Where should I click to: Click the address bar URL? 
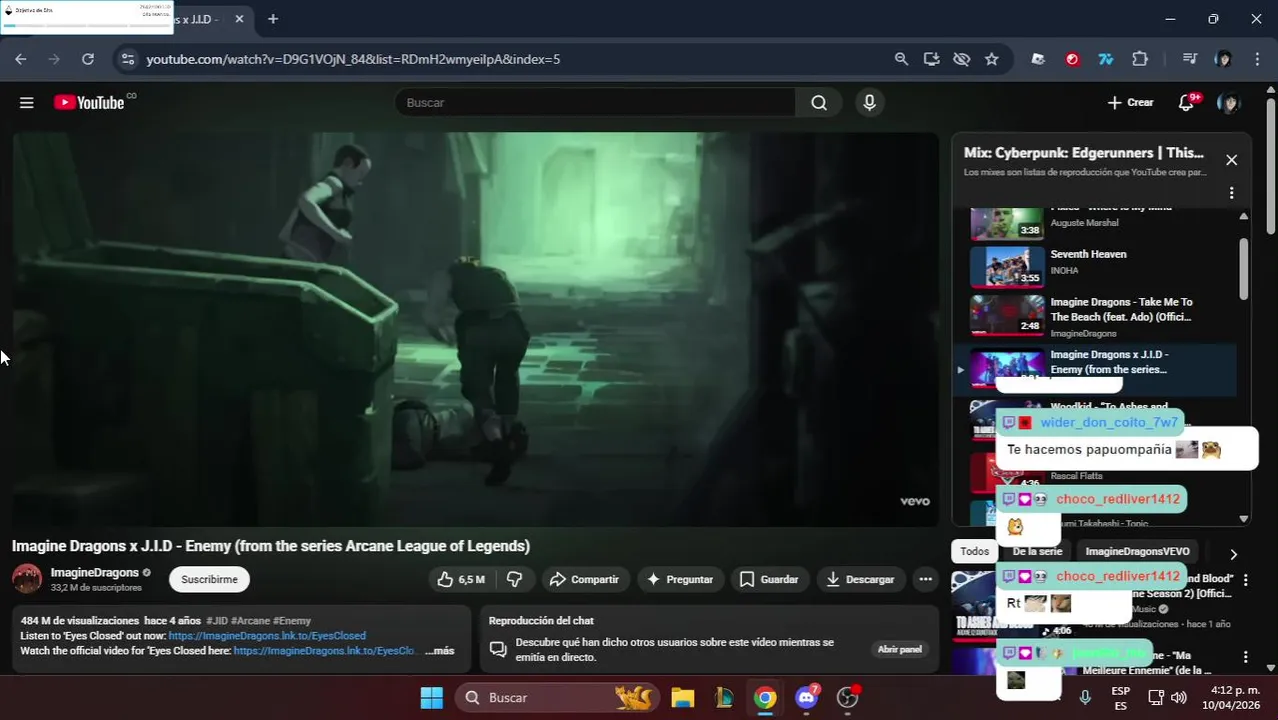353,59
